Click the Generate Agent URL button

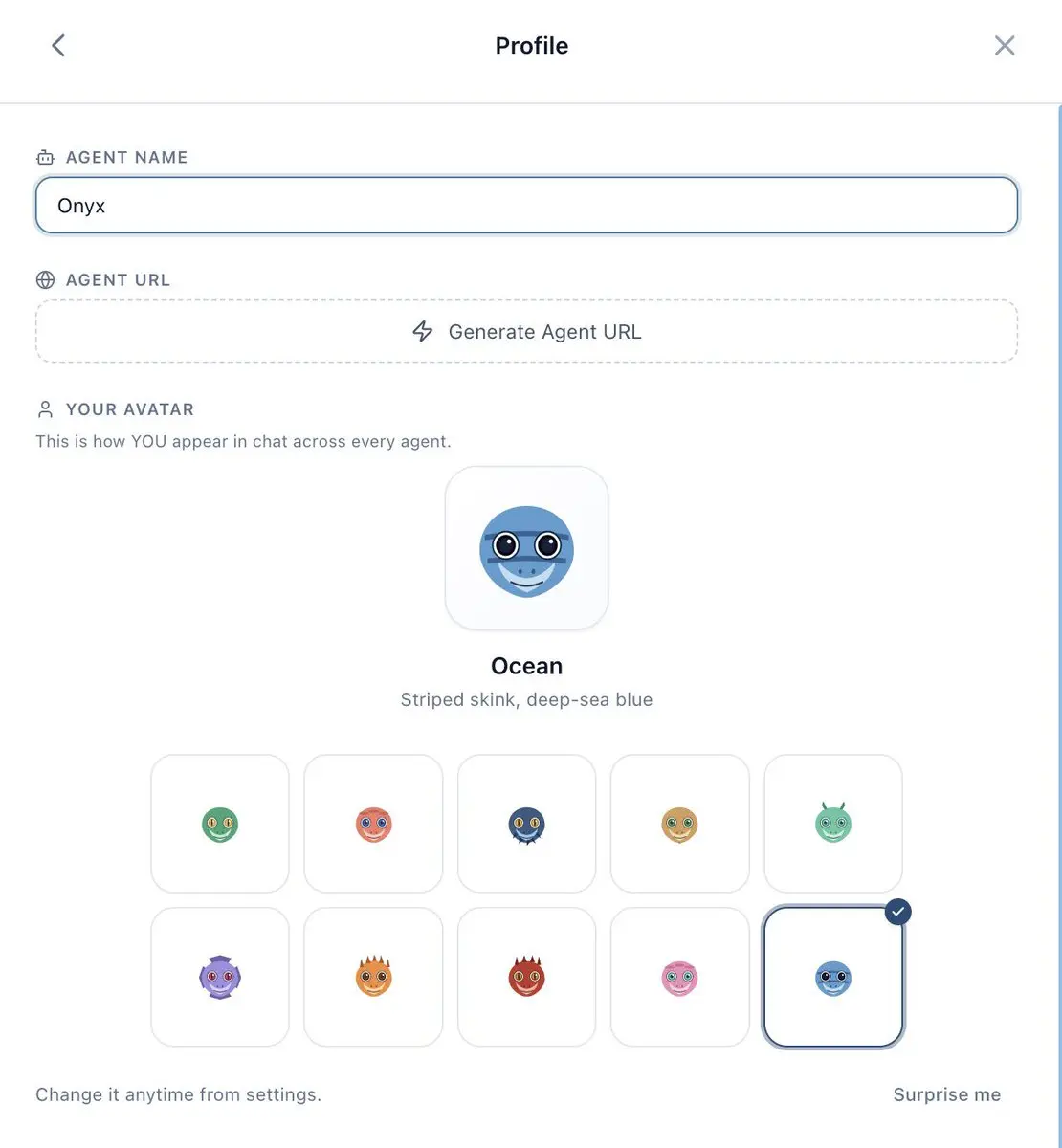526,331
